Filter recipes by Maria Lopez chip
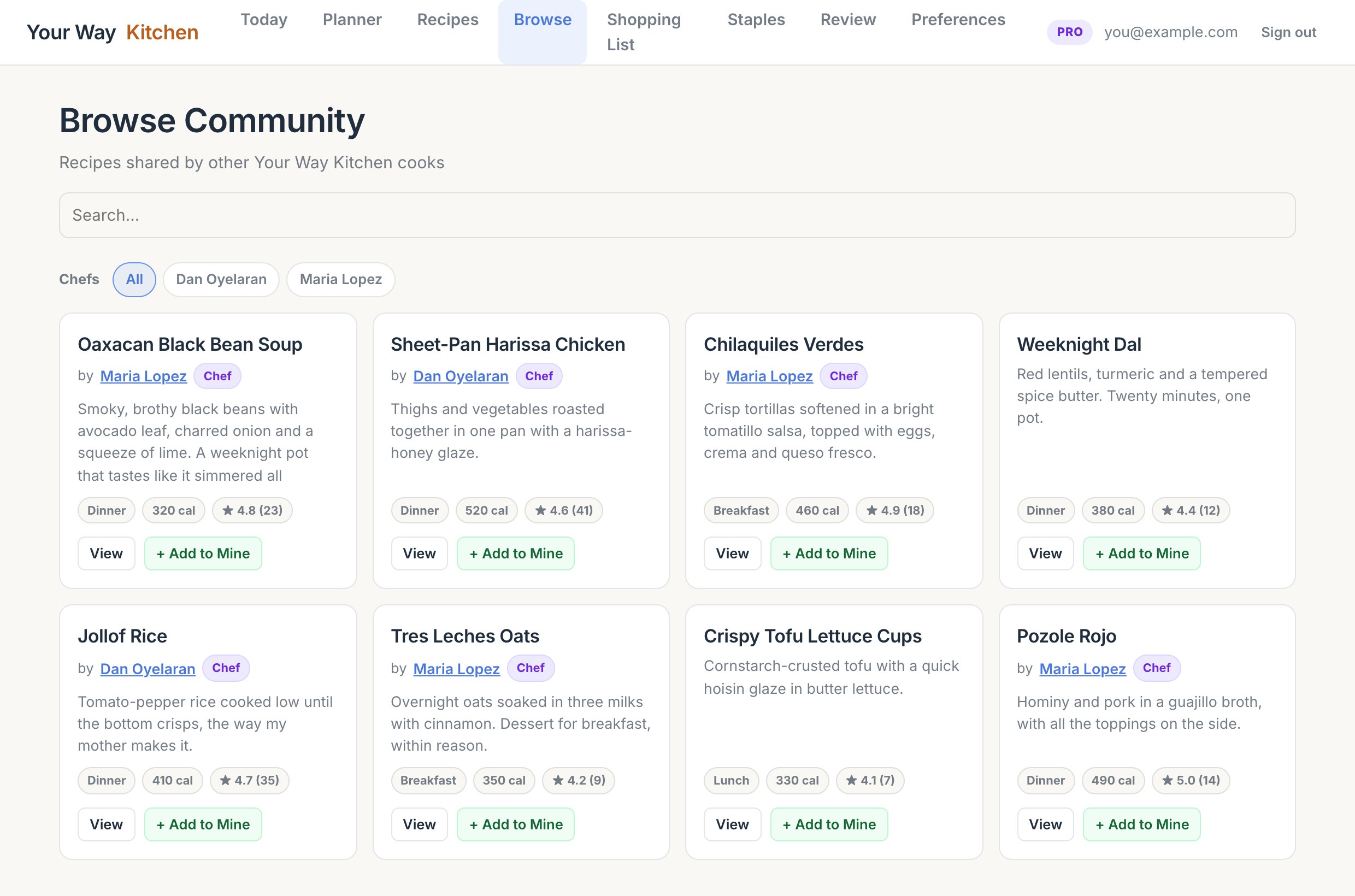This screenshot has width=1355, height=896. coord(340,279)
